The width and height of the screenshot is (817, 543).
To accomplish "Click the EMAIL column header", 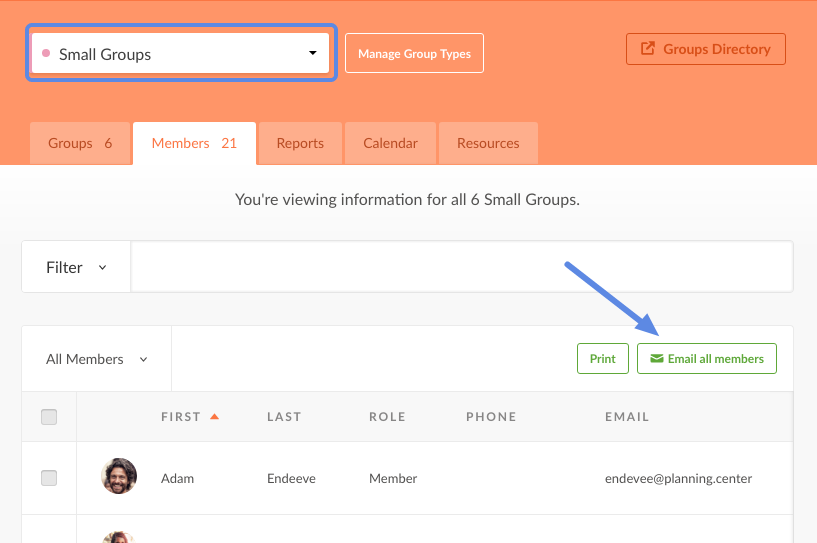I will coord(627,417).
